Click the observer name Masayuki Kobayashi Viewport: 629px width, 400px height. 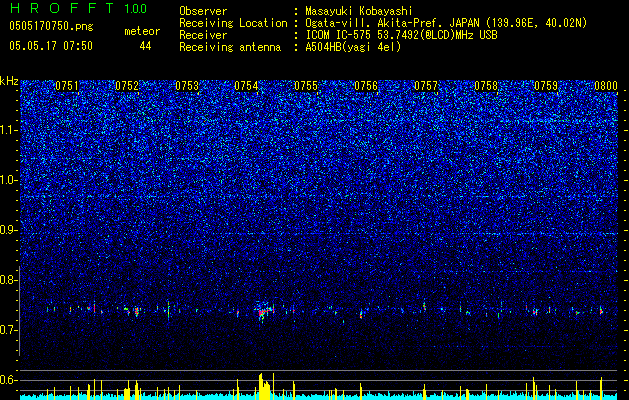pos(359,11)
